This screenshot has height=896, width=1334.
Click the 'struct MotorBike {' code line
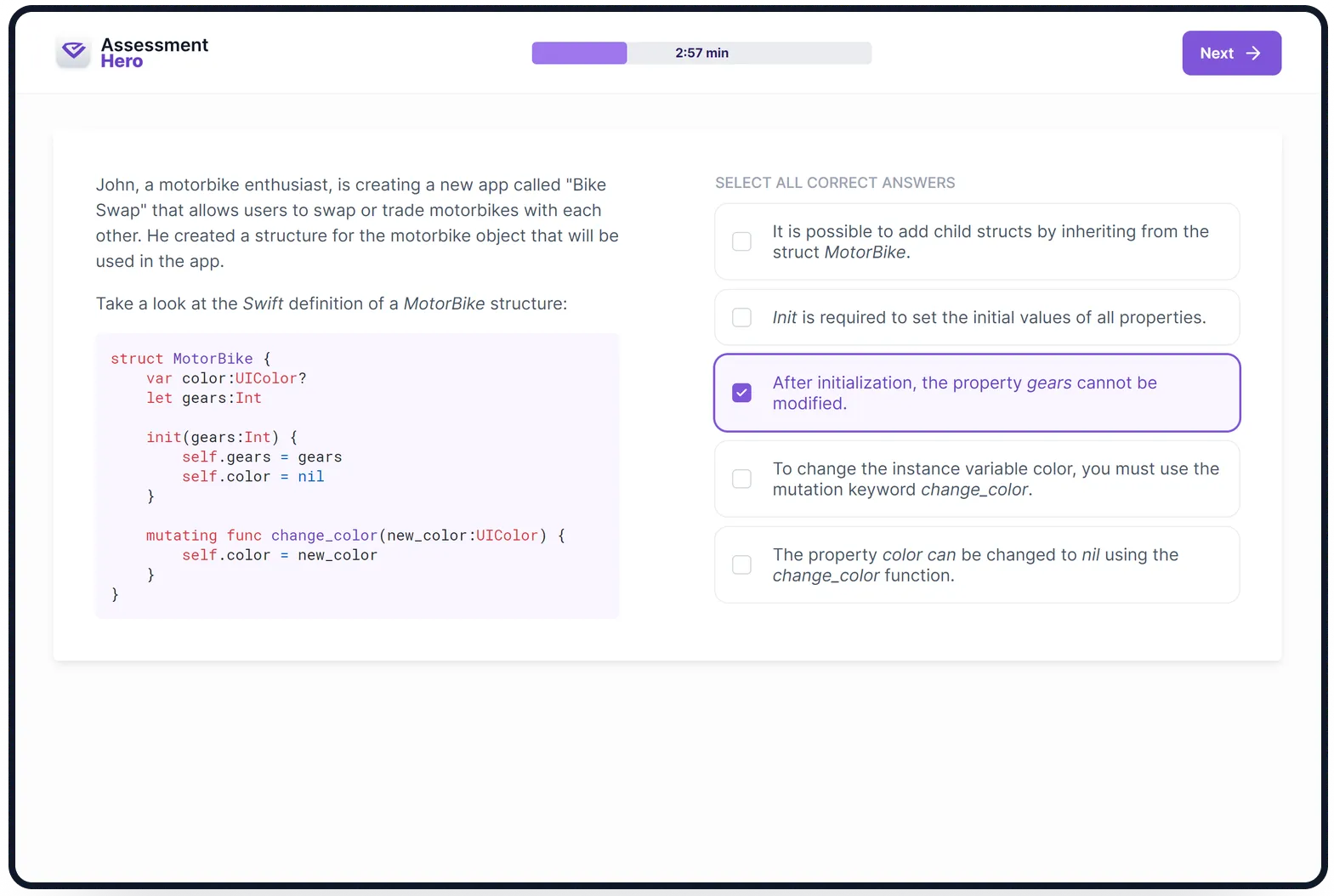click(190, 359)
